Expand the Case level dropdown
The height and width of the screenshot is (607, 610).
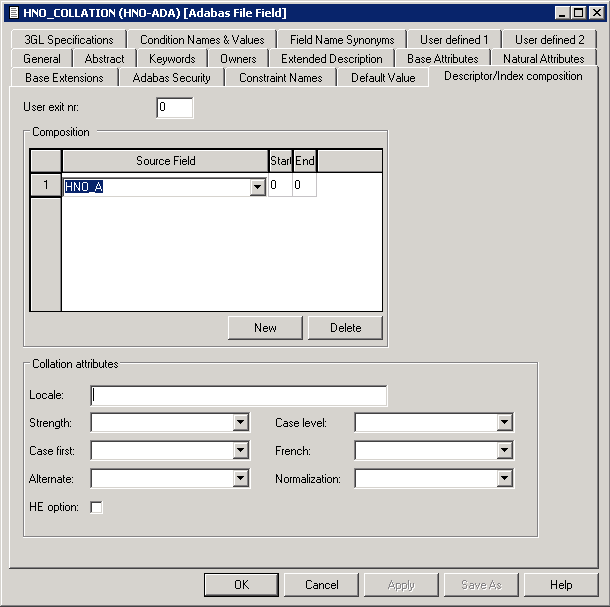tap(505, 423)
